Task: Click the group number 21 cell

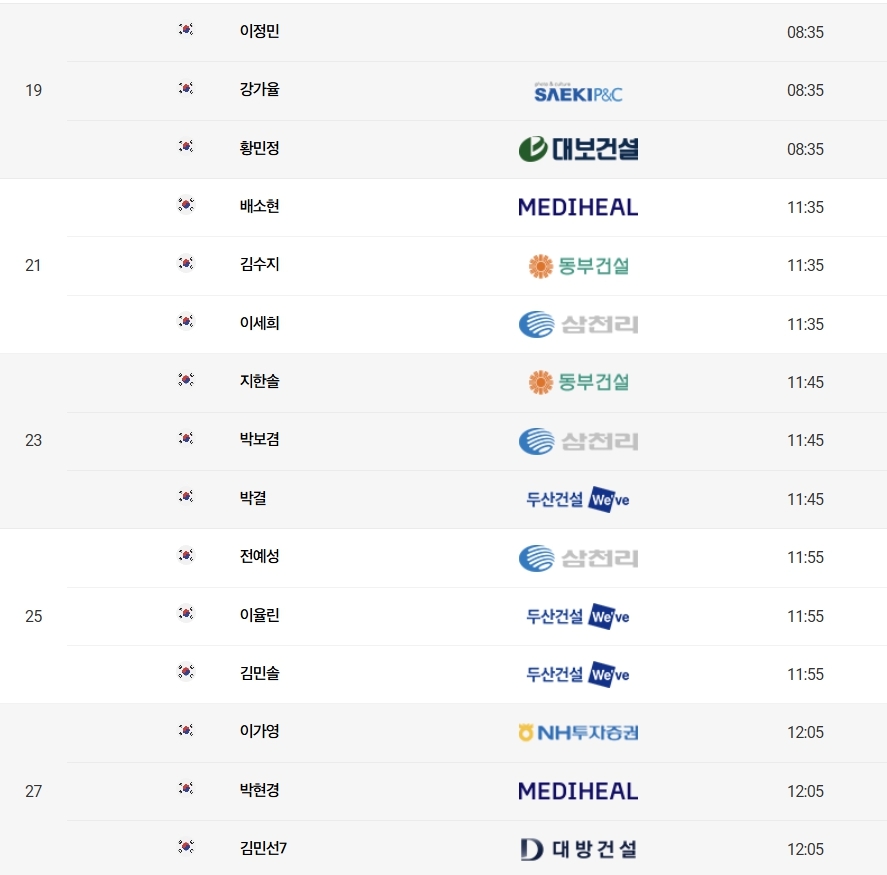Action: (x=34, y=265)
